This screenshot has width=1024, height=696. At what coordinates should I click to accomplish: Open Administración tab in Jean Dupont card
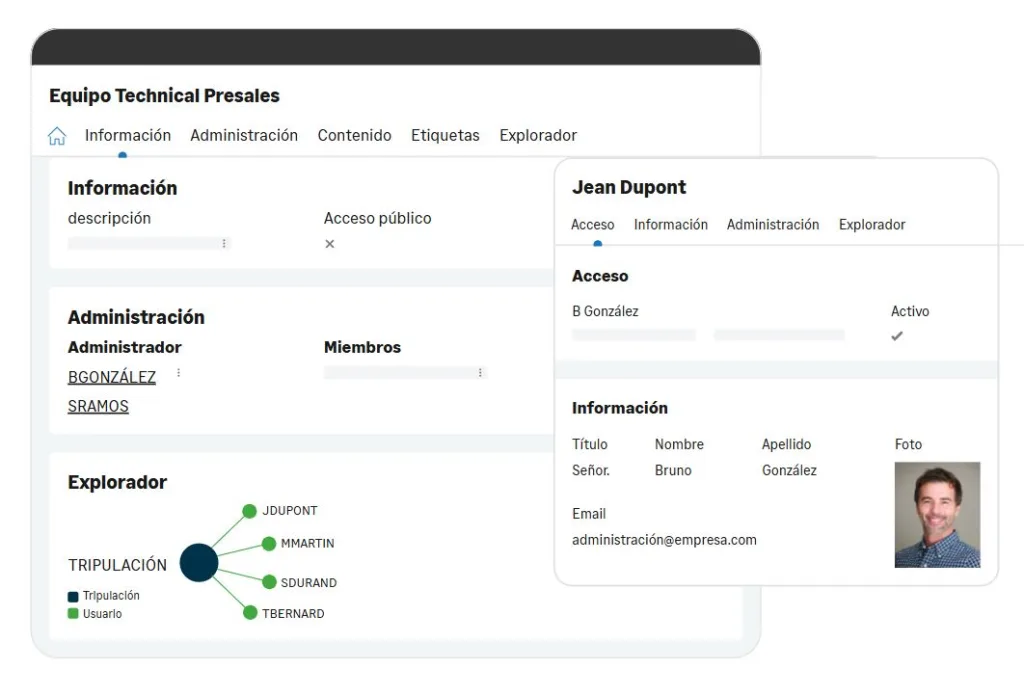[773, 225]
